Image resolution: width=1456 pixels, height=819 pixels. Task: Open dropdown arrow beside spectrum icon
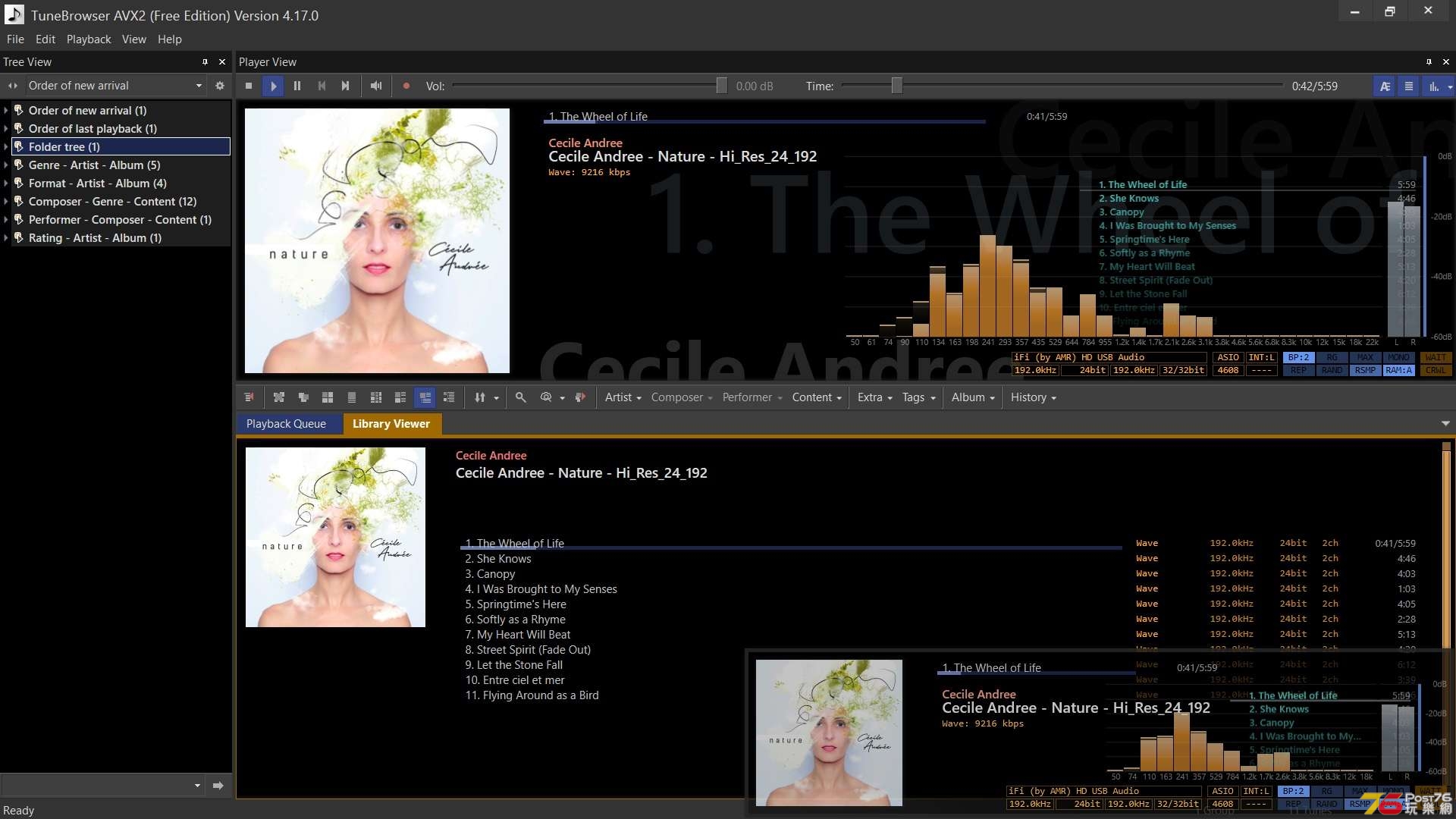point(1450,86)
